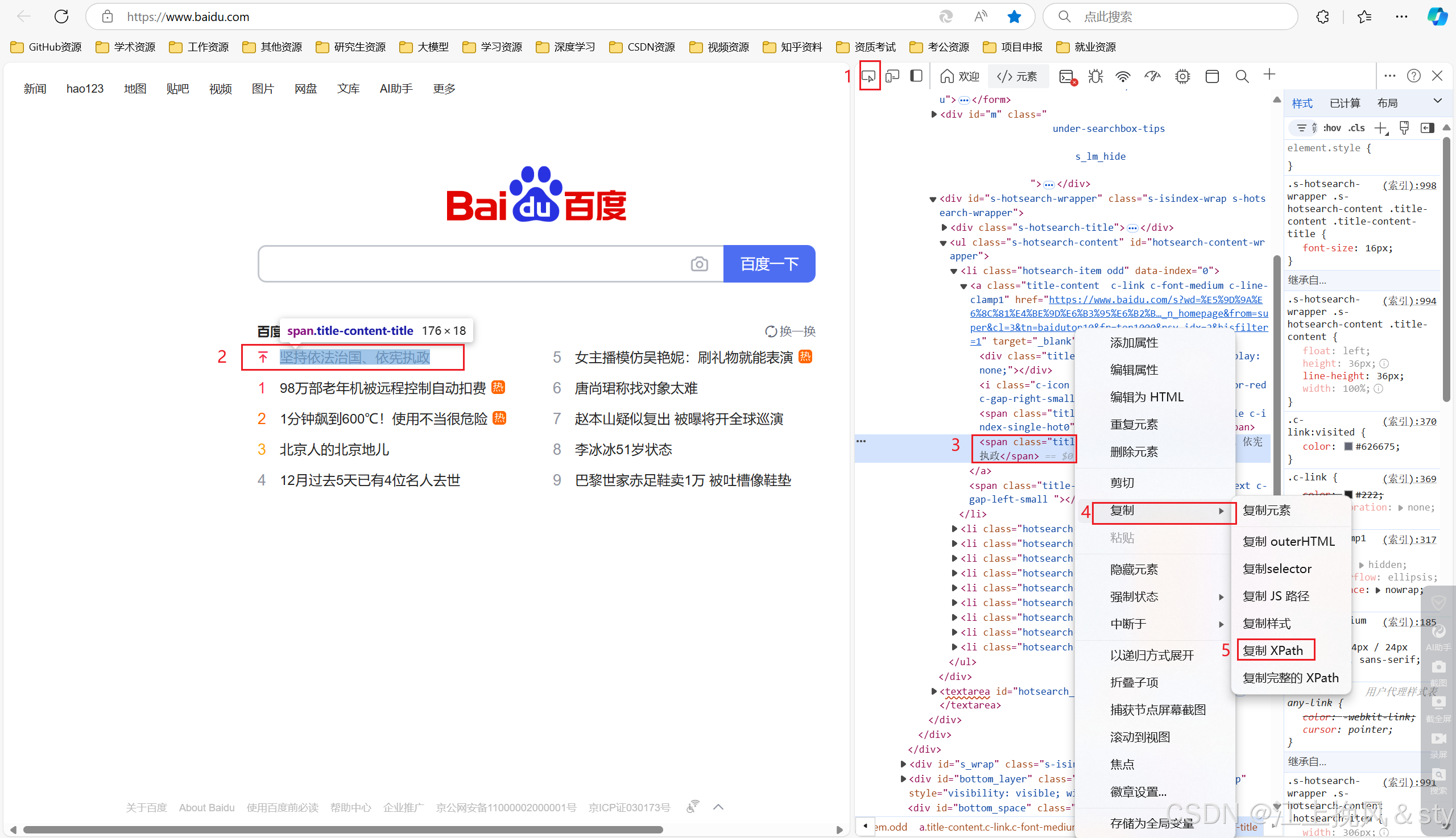1456x838 pixels.
Task: Choose 复制完整的 XPath option
Action: pyautogui.click(x=1290, y=678)
